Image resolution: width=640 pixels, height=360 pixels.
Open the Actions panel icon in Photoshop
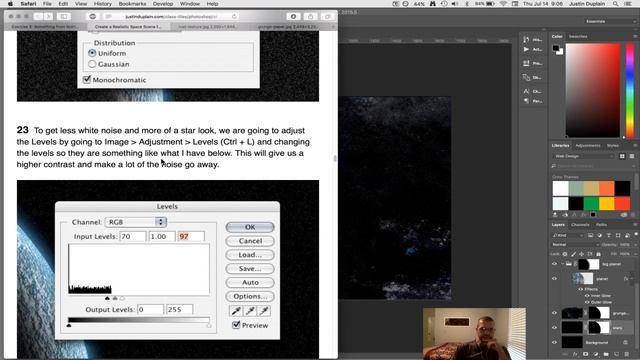526,49
